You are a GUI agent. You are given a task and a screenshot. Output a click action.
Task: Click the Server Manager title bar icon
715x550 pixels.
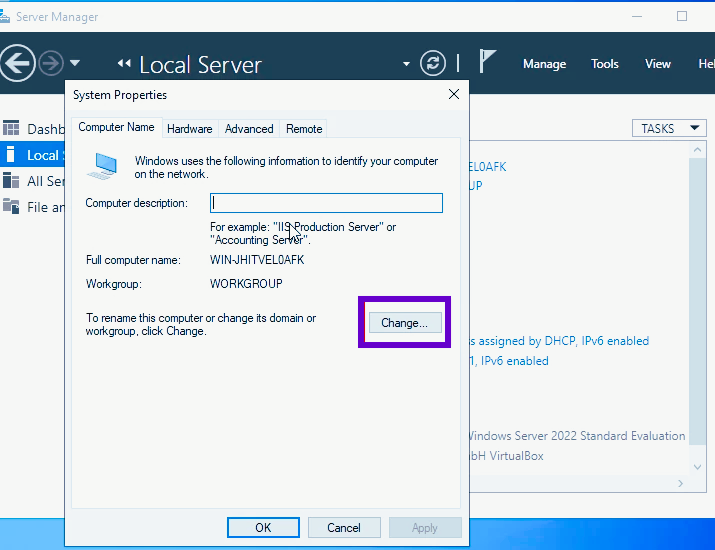point(5,17)
